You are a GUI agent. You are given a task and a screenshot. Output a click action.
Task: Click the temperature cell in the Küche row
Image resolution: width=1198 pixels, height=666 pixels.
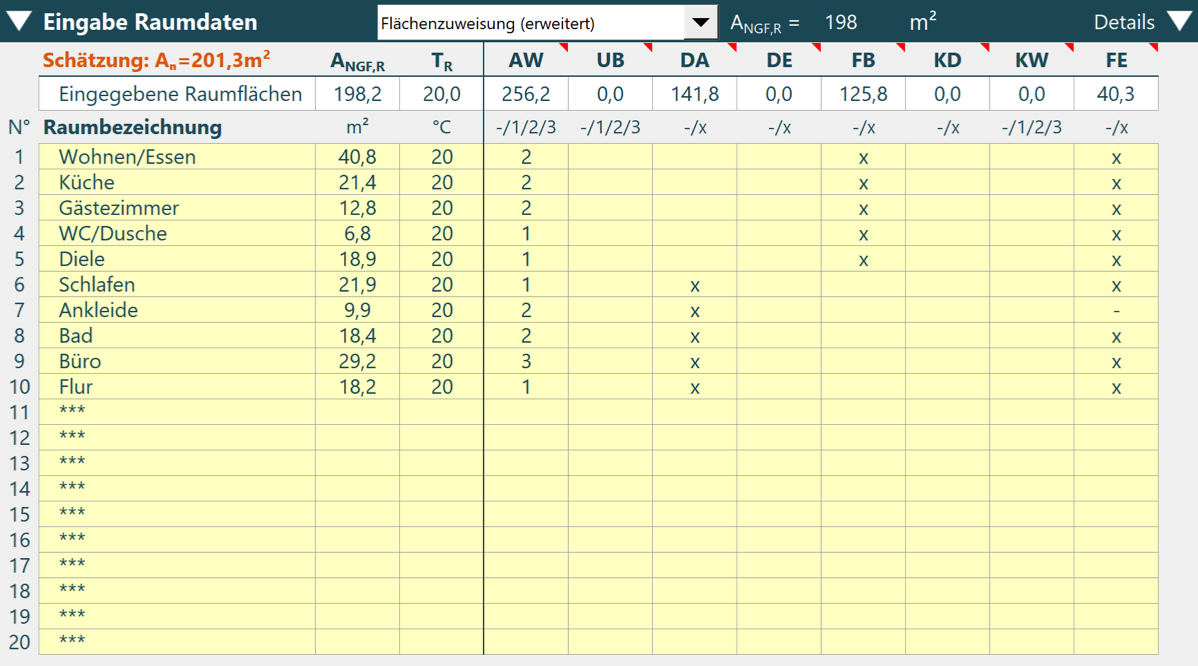point(442,183)
